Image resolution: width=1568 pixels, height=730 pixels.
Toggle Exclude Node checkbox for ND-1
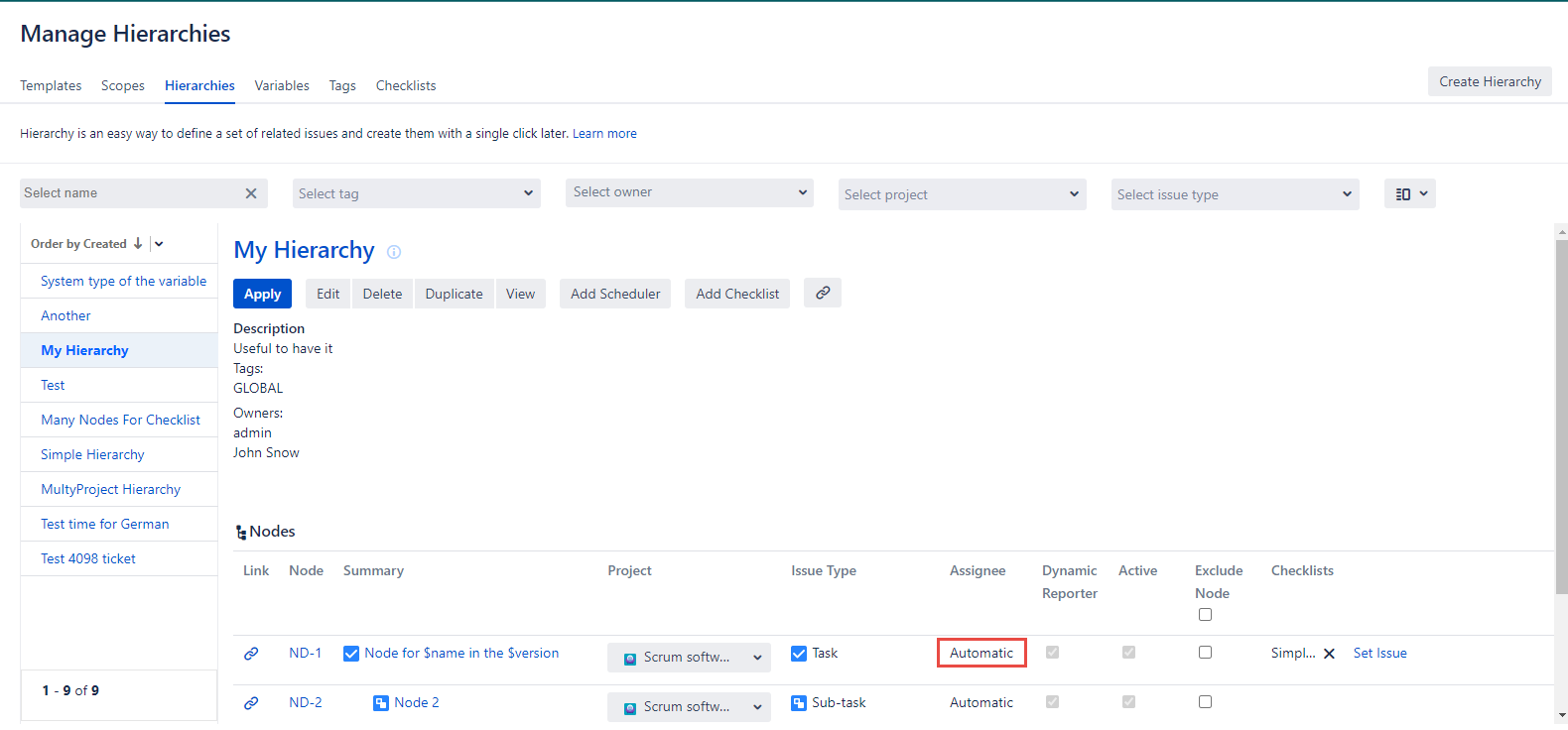pos(1205,653)
